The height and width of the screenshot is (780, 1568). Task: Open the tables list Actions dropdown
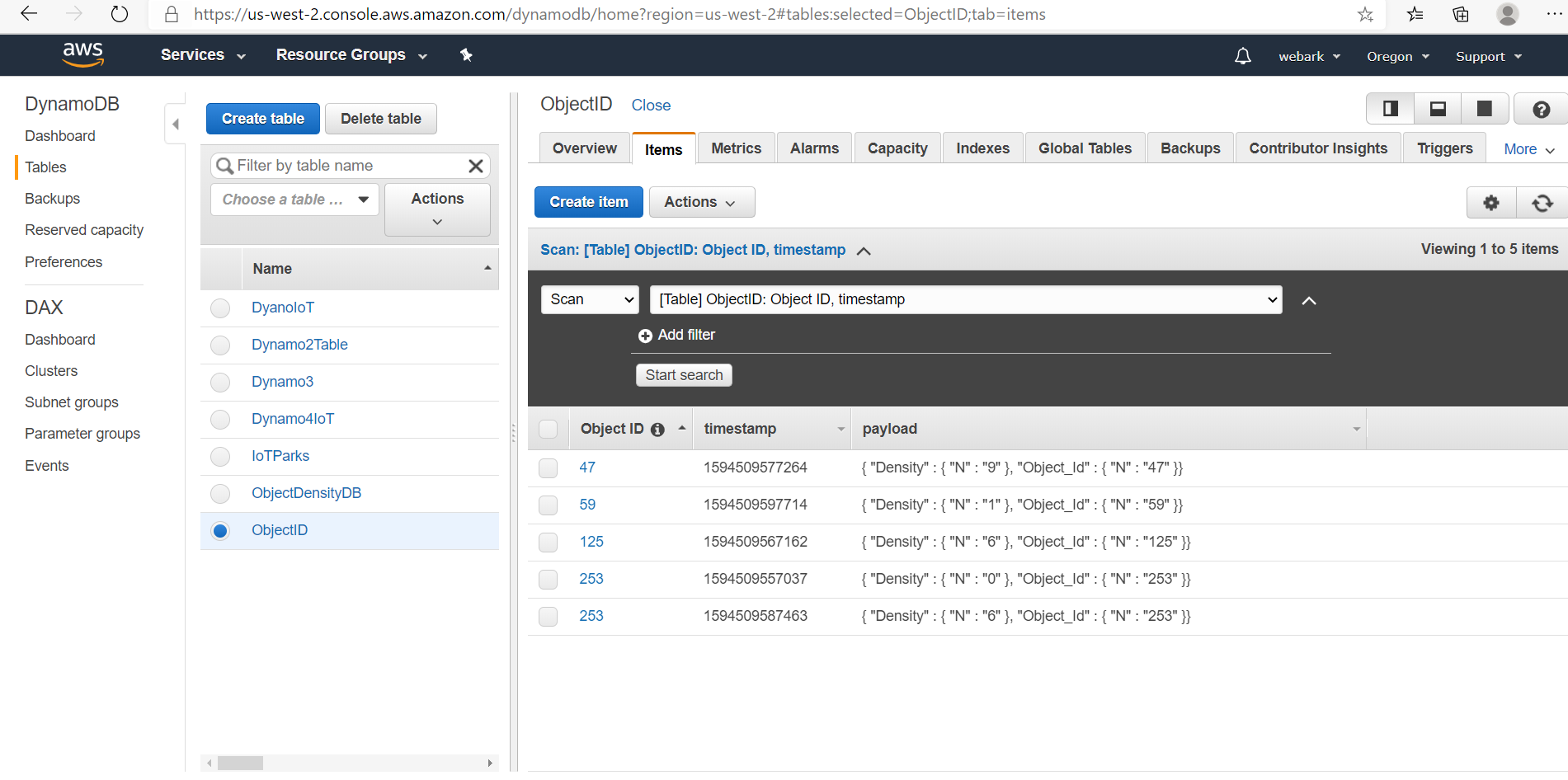pos(437,209)
